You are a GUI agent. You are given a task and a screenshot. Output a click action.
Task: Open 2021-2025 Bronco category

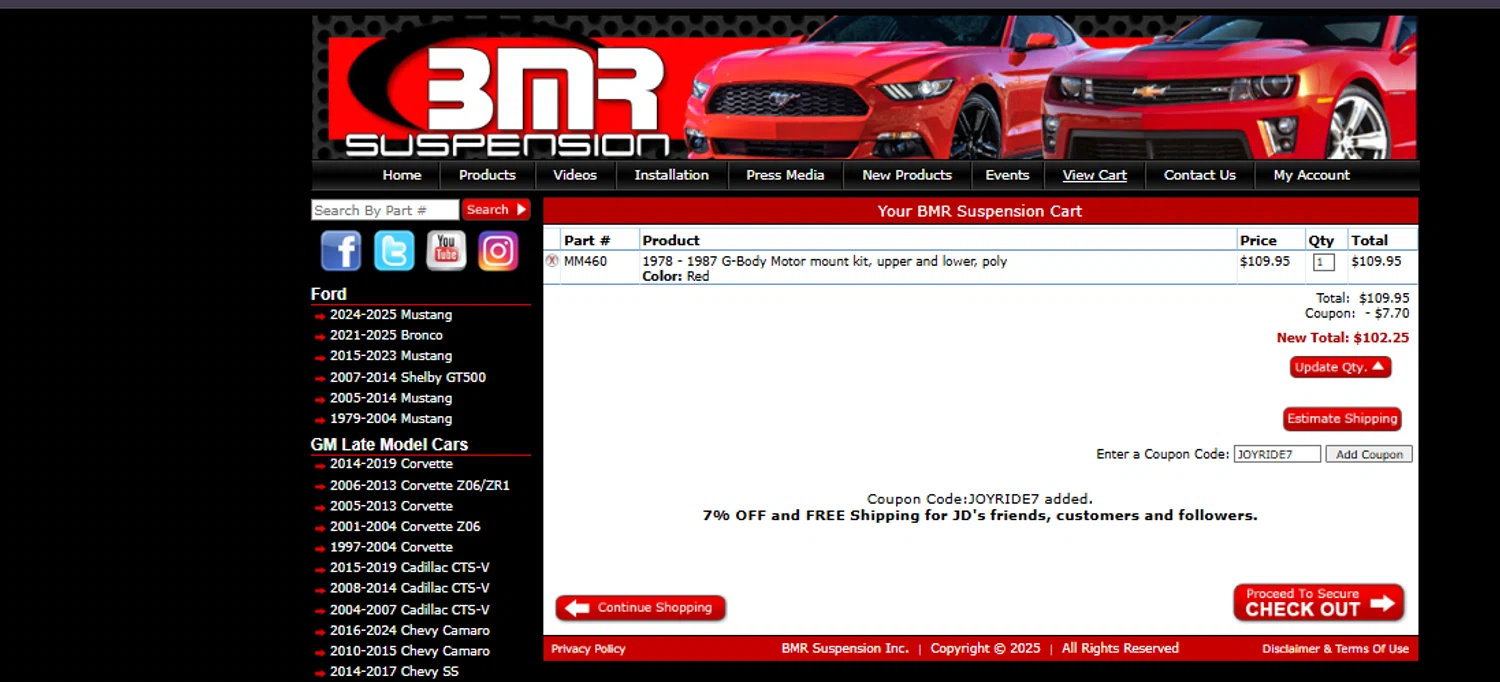coord(386,335)
